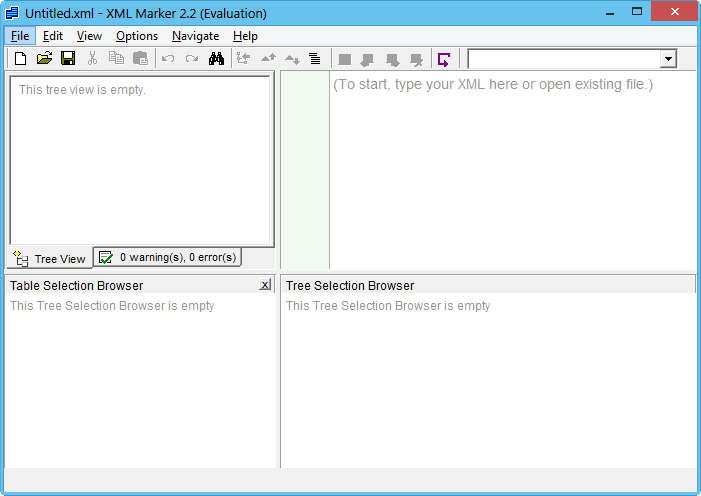Open the Help menu
701x496 pixels.
click(x=245, y=36)
